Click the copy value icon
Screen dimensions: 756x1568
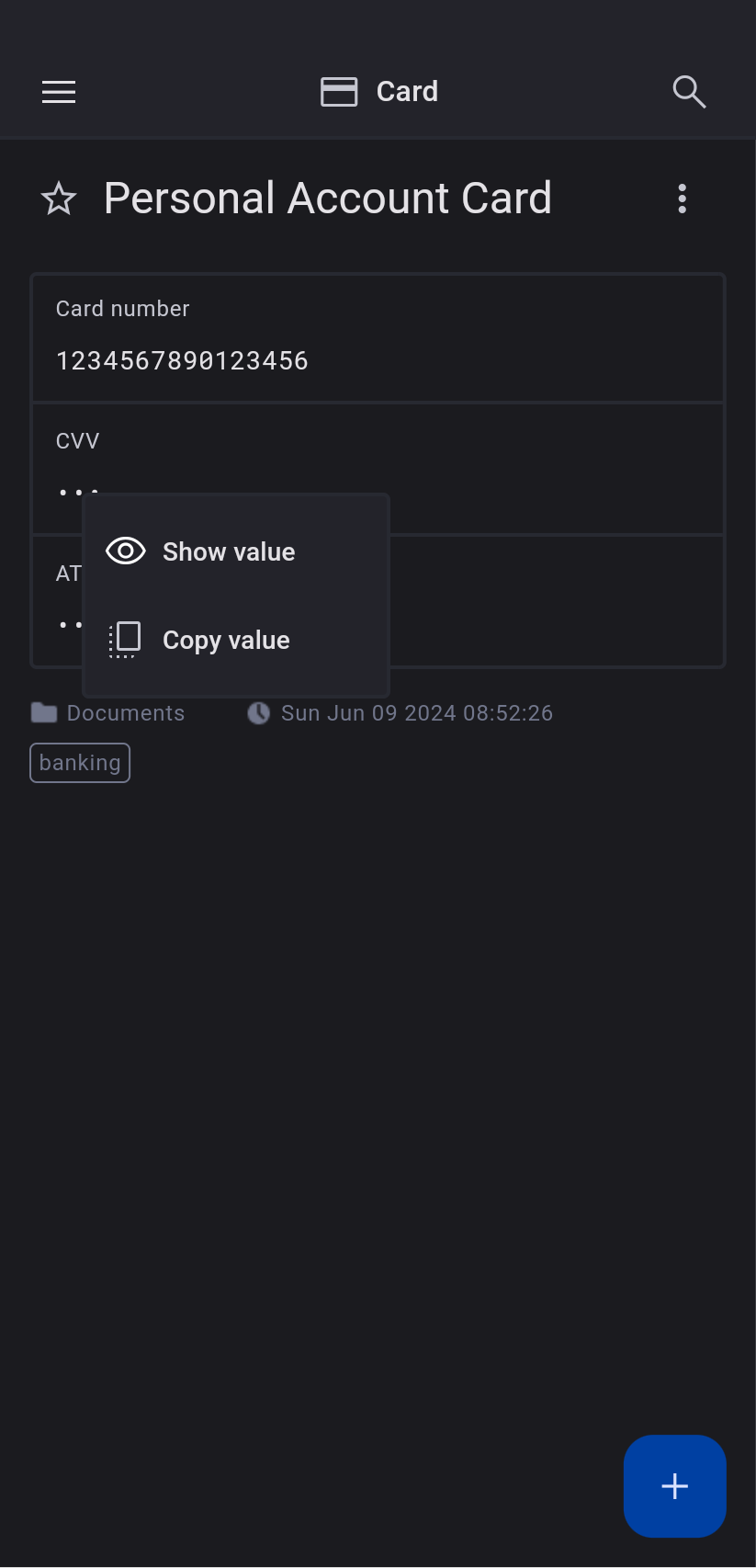[x=125, y=640]
